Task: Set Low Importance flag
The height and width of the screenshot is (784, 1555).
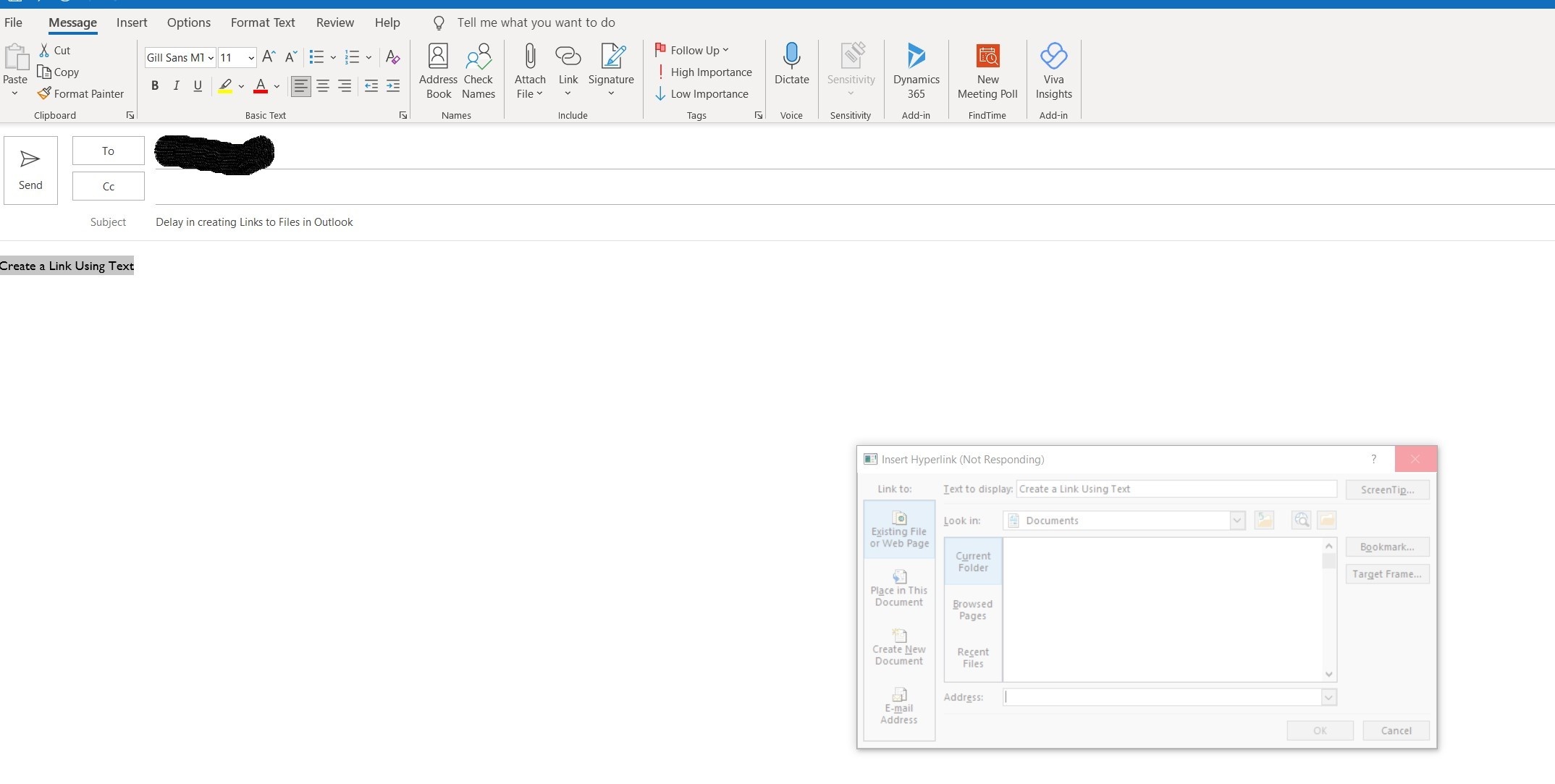Action: (701, 93)
